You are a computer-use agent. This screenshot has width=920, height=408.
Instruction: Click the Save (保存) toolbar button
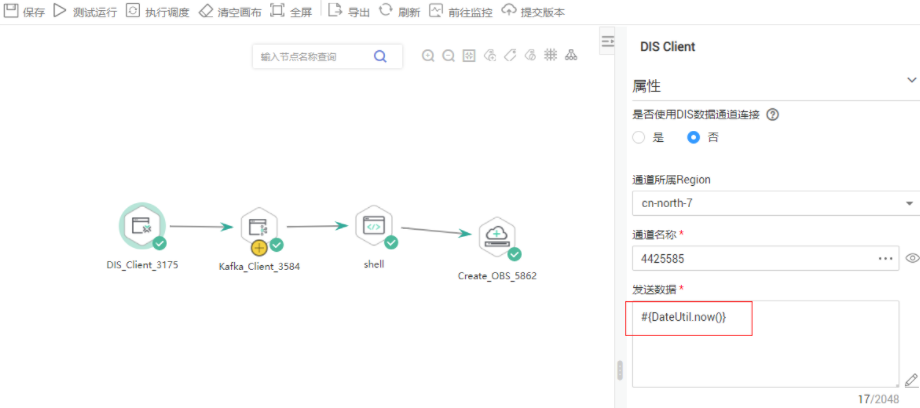click(24, 11)
